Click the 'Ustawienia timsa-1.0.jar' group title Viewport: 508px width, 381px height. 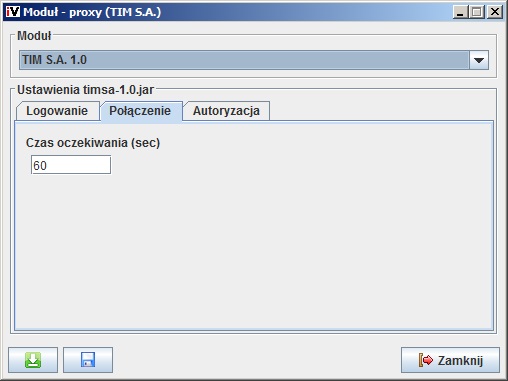pyautogui.click(x=85, y=90)
